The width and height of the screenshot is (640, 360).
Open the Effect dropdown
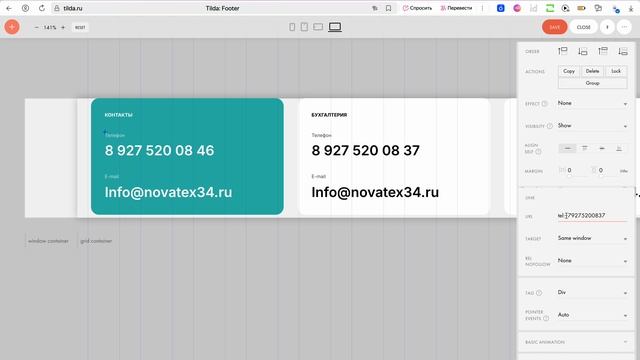click(x=592, y=103)
